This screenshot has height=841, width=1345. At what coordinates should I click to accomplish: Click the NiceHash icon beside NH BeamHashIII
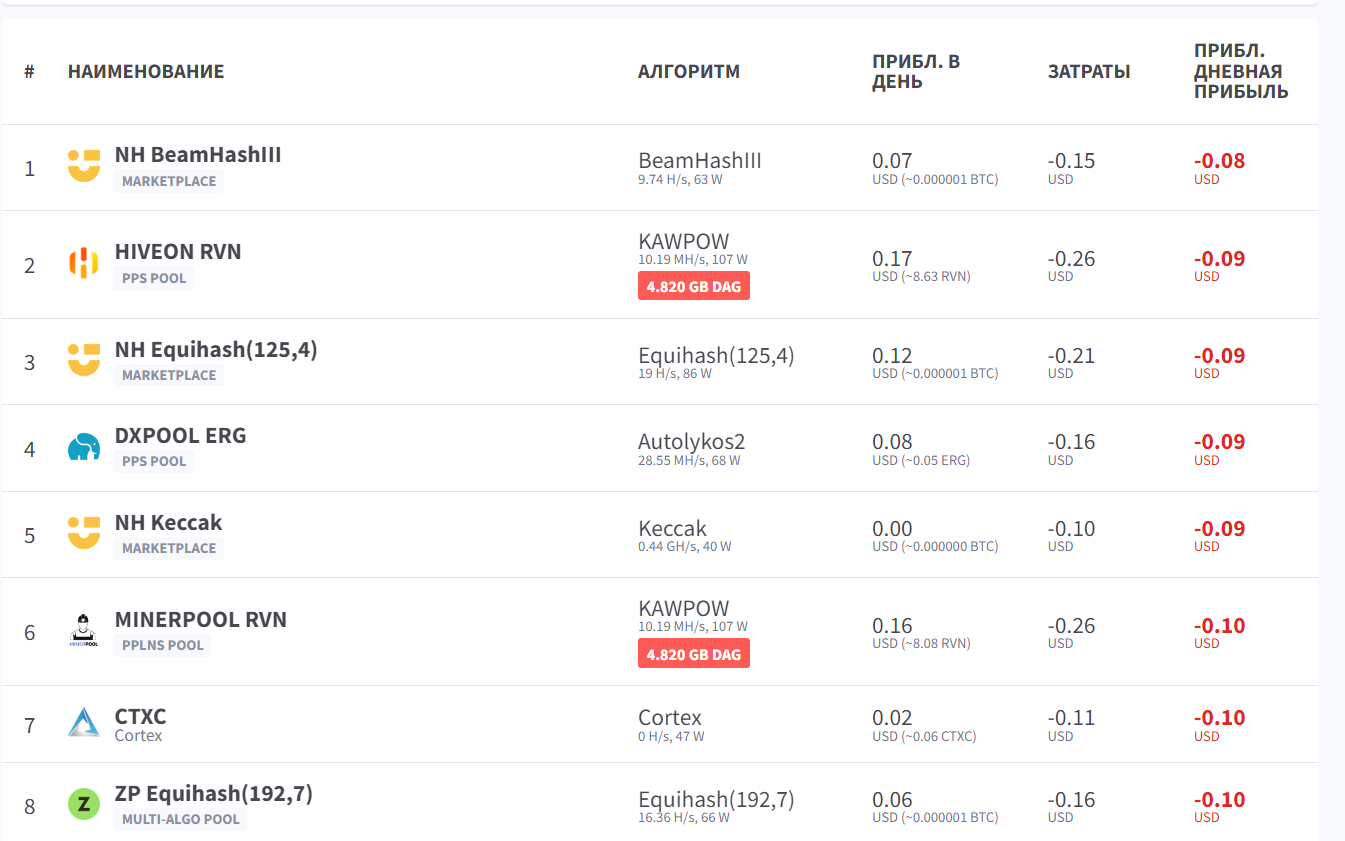(84, 166)
